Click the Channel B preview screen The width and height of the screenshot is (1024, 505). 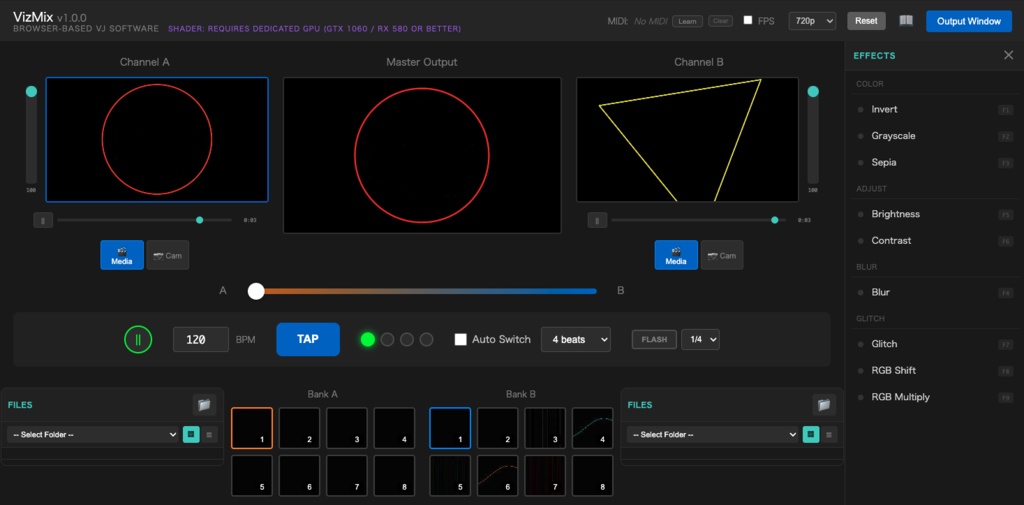click(x=687, y=140)
